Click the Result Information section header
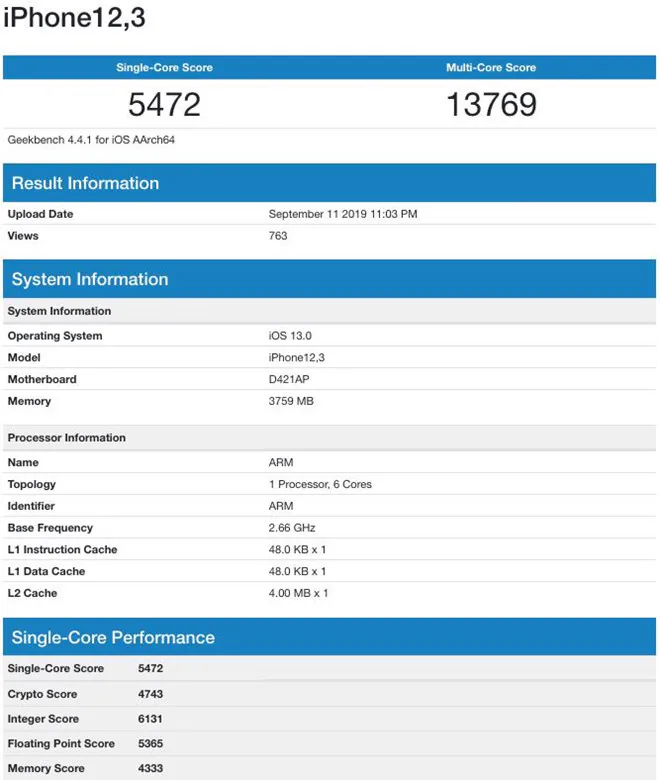This screenshot has width=660, height=780. (329, 183)
